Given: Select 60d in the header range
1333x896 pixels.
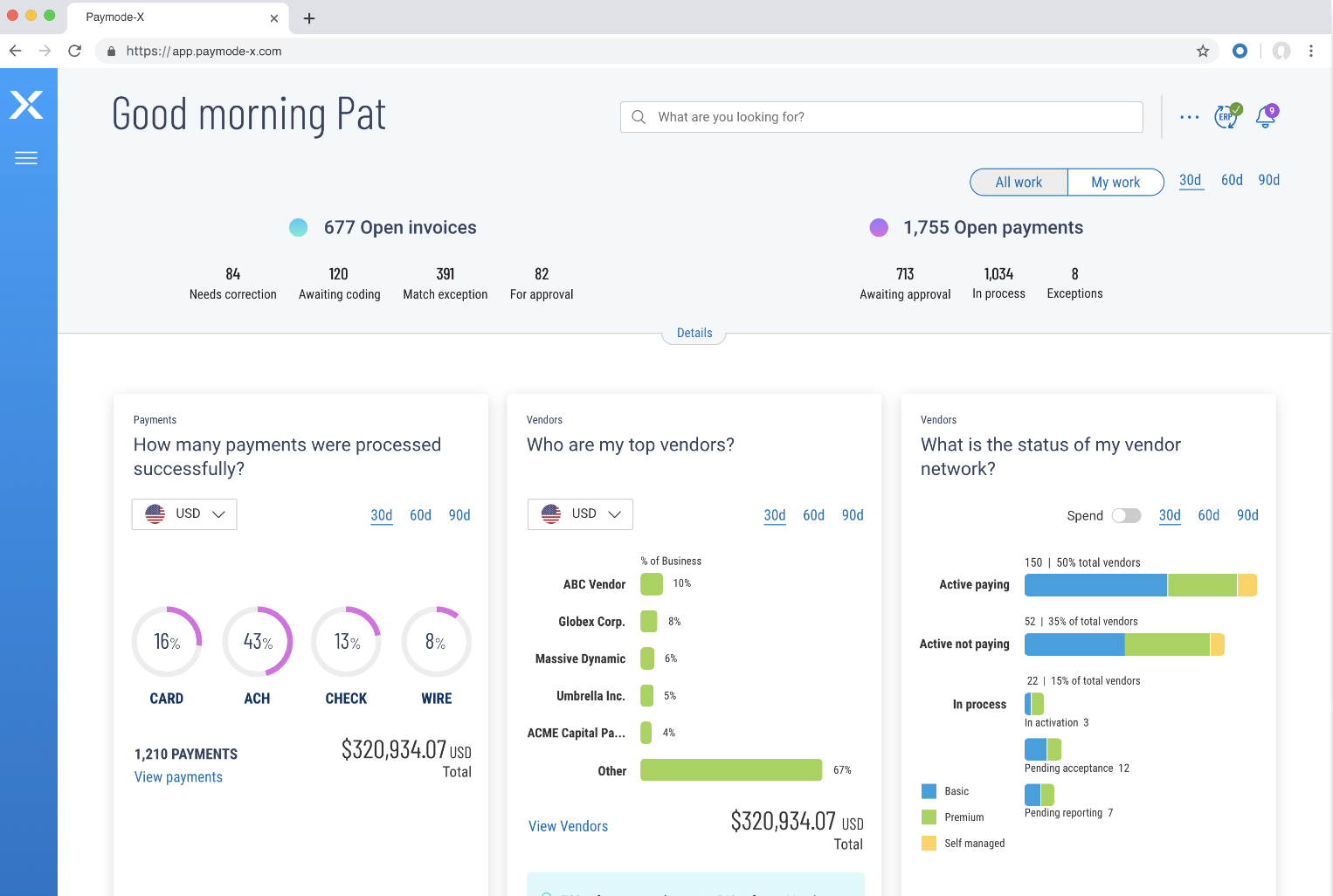Looking at the screenshot, I should 1232,180.
